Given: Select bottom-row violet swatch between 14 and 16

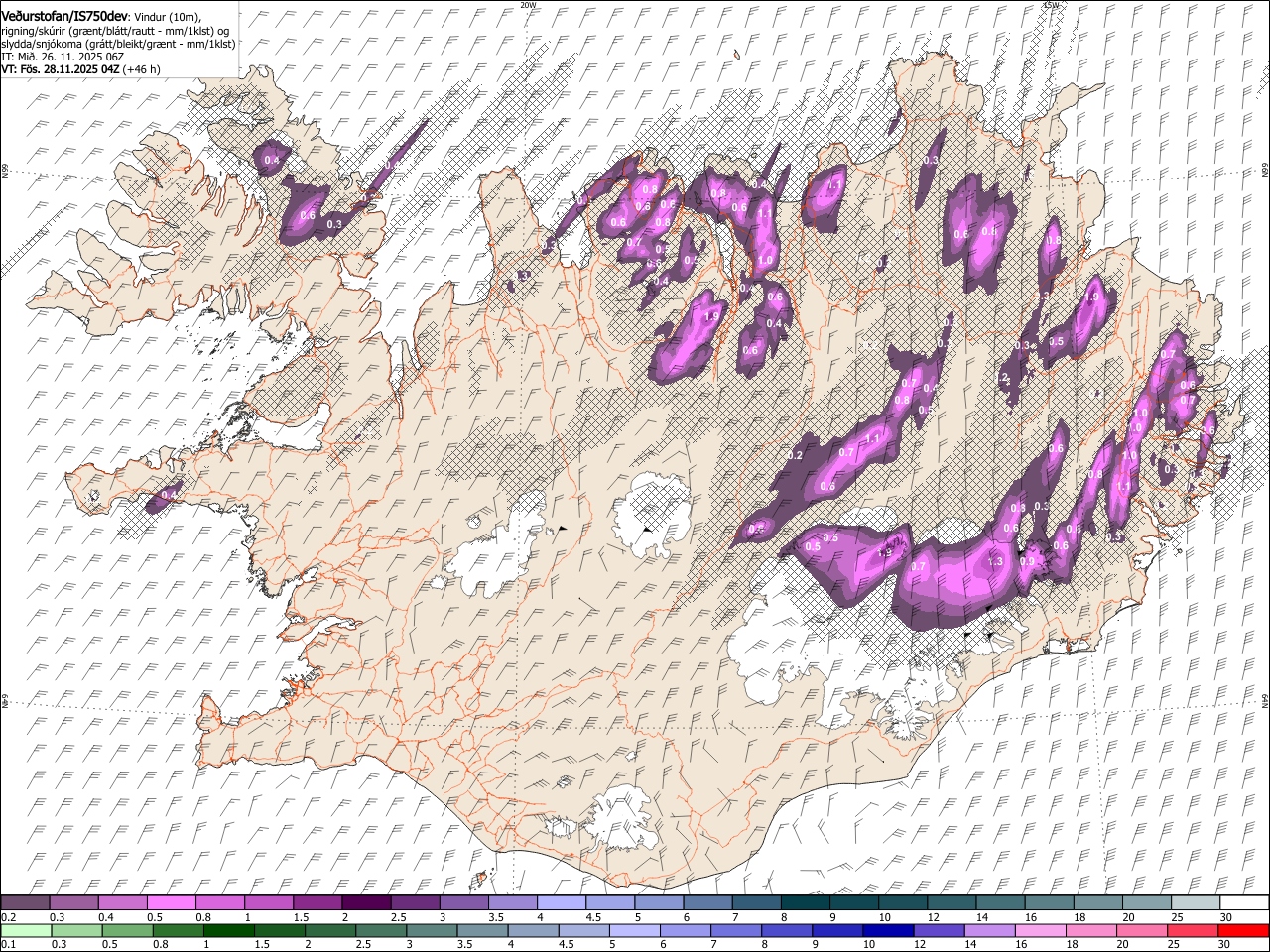Looking at the screenshot, I should pos(988,931).
